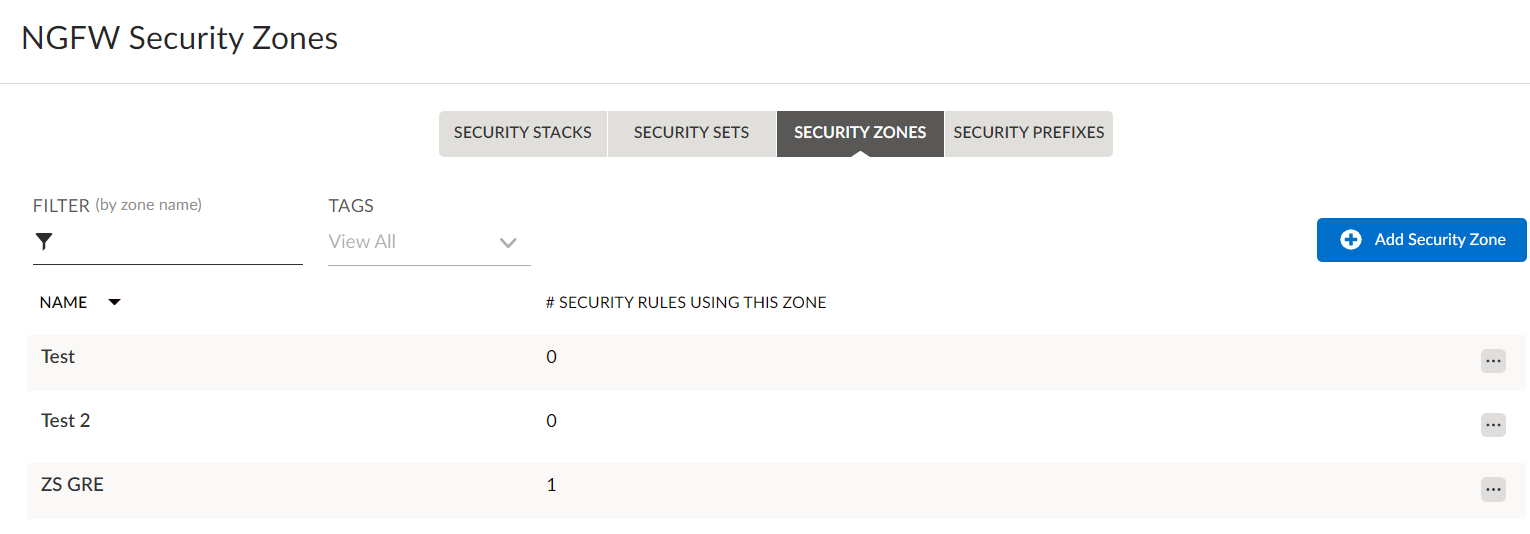Go to the Security Prefixes tab

1028,133
